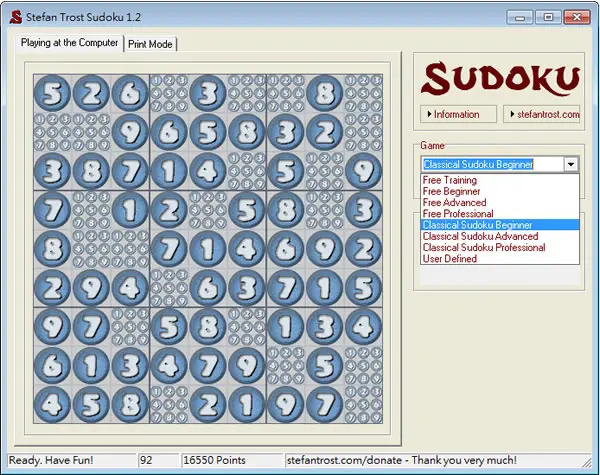Image resolution: width=600 pixels, height=475 pixels.
Task: Switch to the Print Mode tab
Action: 150,44
